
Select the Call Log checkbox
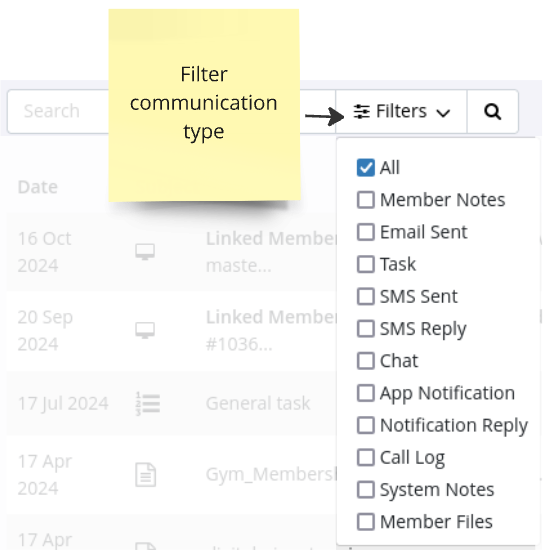click(366, 457)
